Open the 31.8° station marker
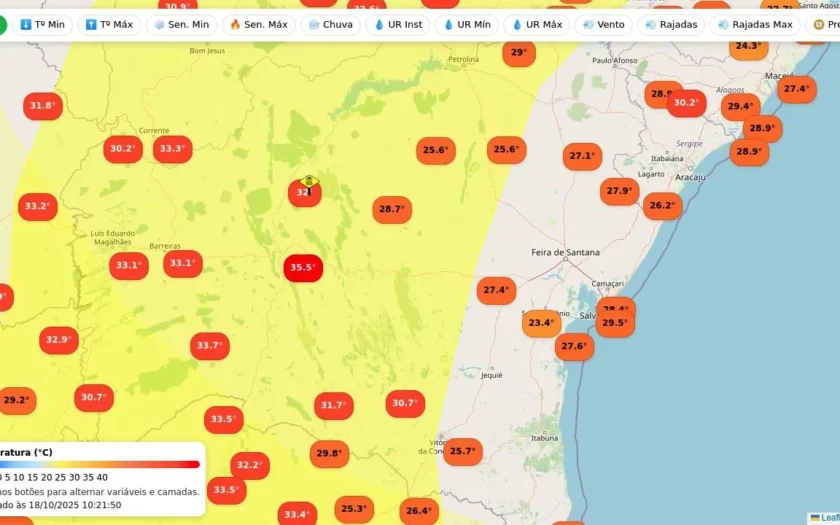This screenshot has width=840, height=525. tap(43, 106)
